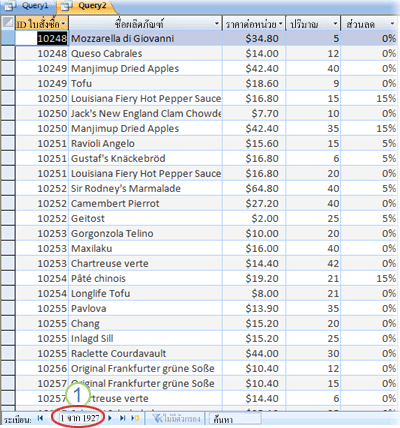Viewport: 400px width, 428px height.
Task: Click the Chang product cell
Action: [145, 323]
